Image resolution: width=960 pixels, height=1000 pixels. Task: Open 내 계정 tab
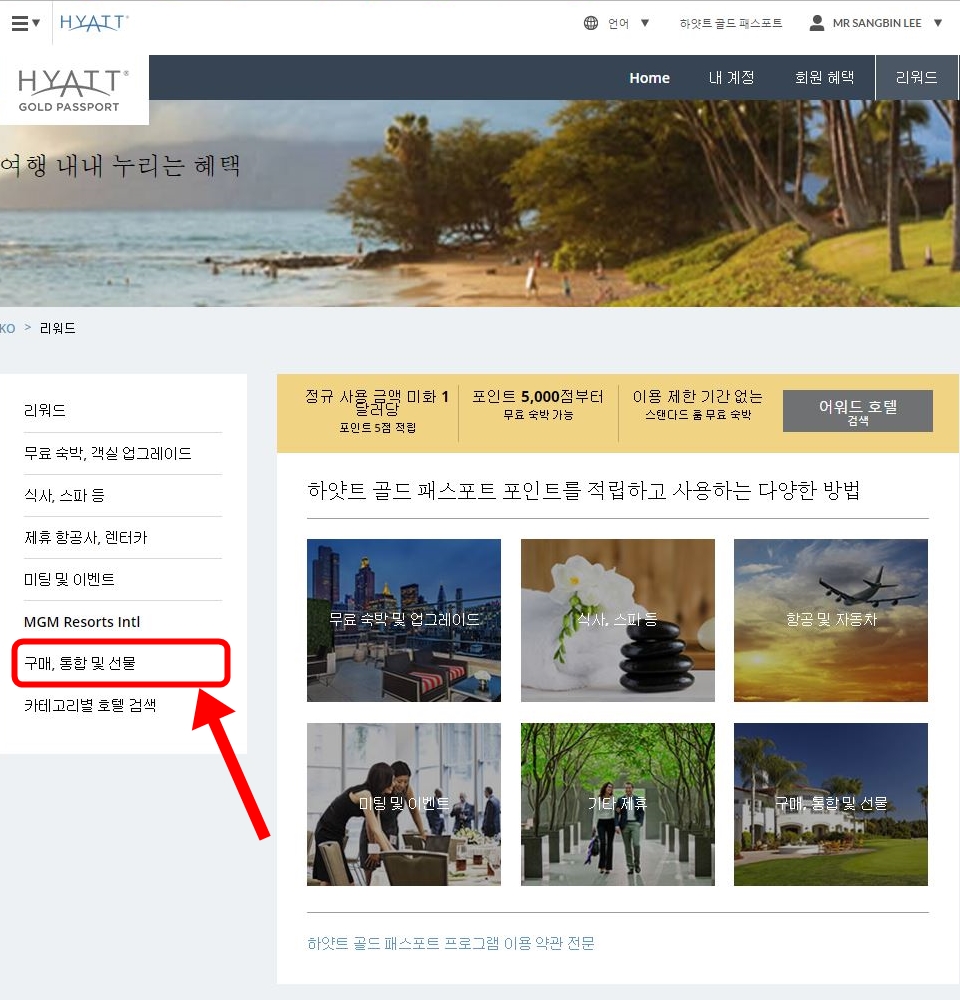click(732, 78)
